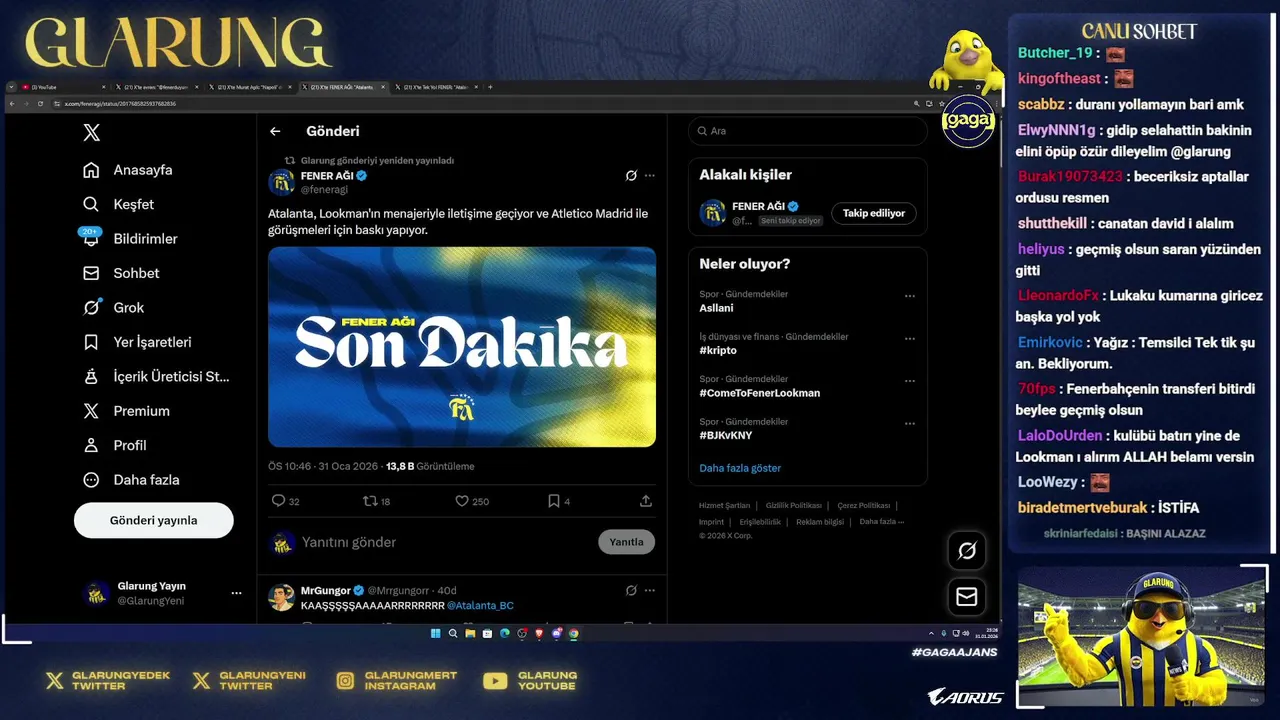This screenshot has height=720, width=1280.
Task: Open more options for #BJKvKNY trend
Action: click(x=910, y=424)
